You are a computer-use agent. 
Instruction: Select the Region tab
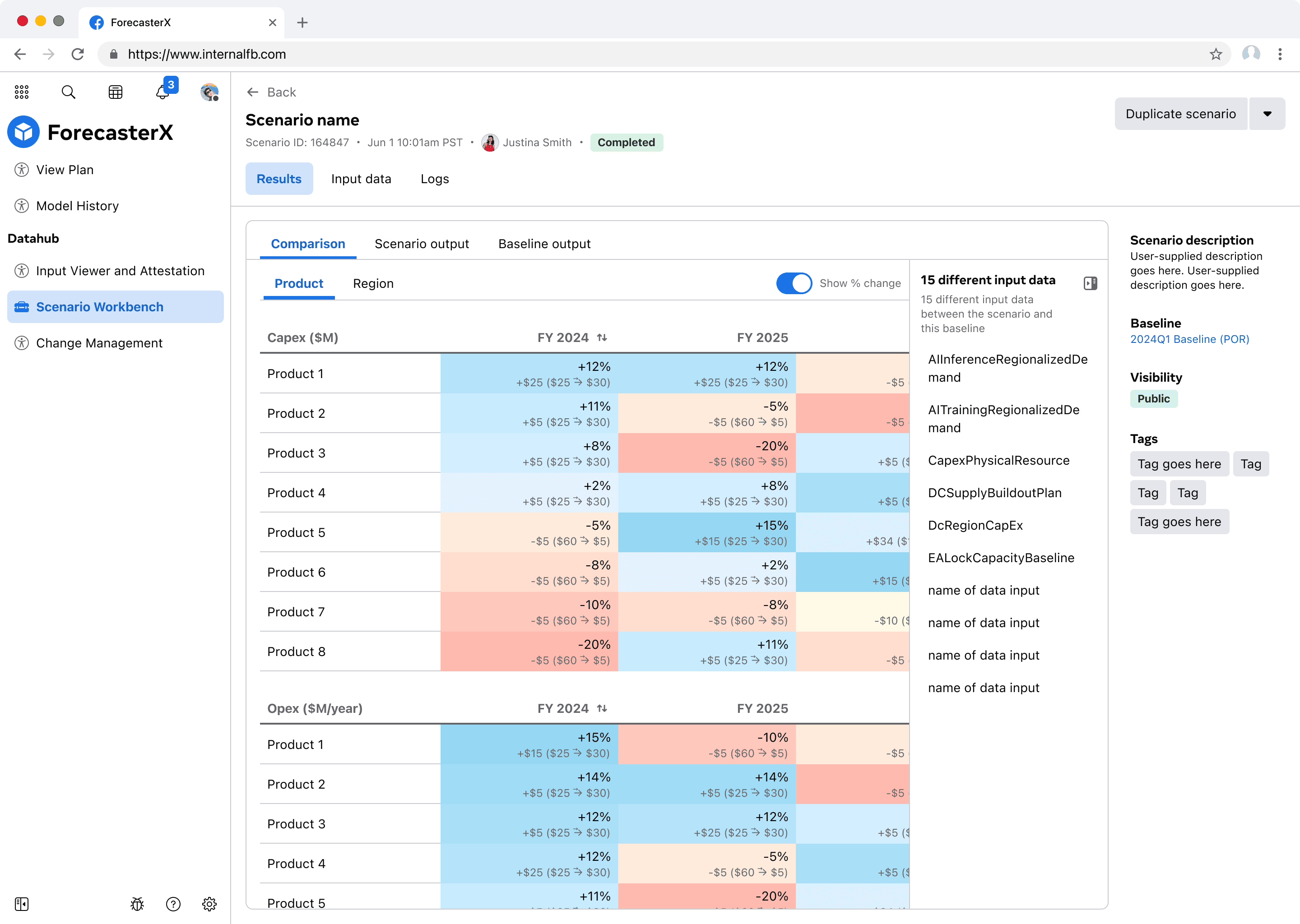pyautogui.click(x=373, y=283)
